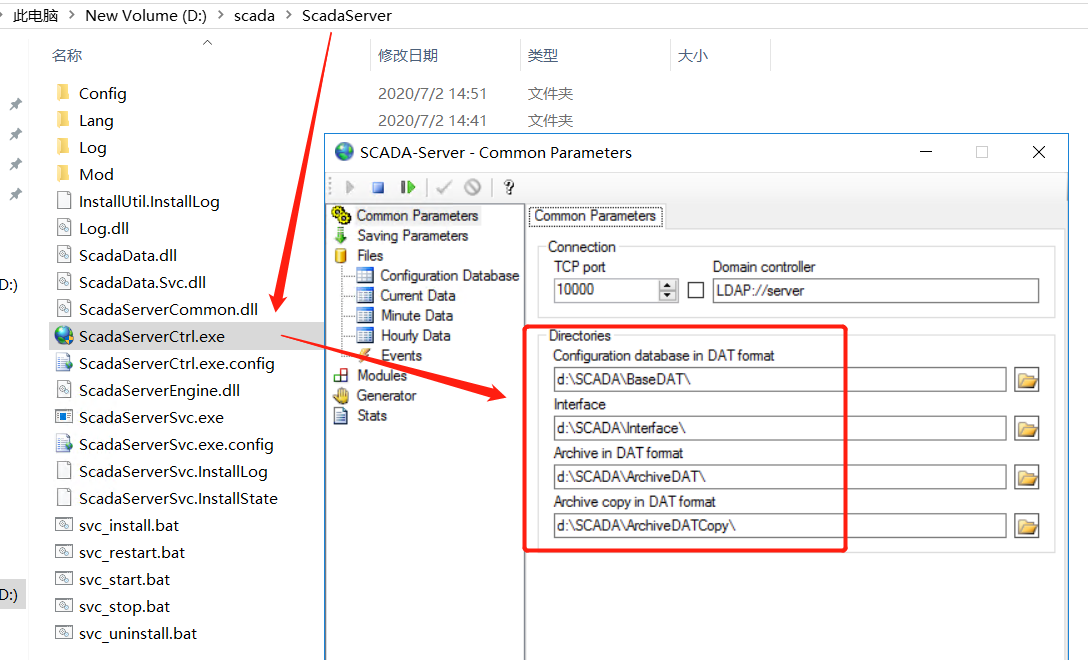Click the Stop service square icon
Screen dimensions: 1088x660
pos(378,187)
